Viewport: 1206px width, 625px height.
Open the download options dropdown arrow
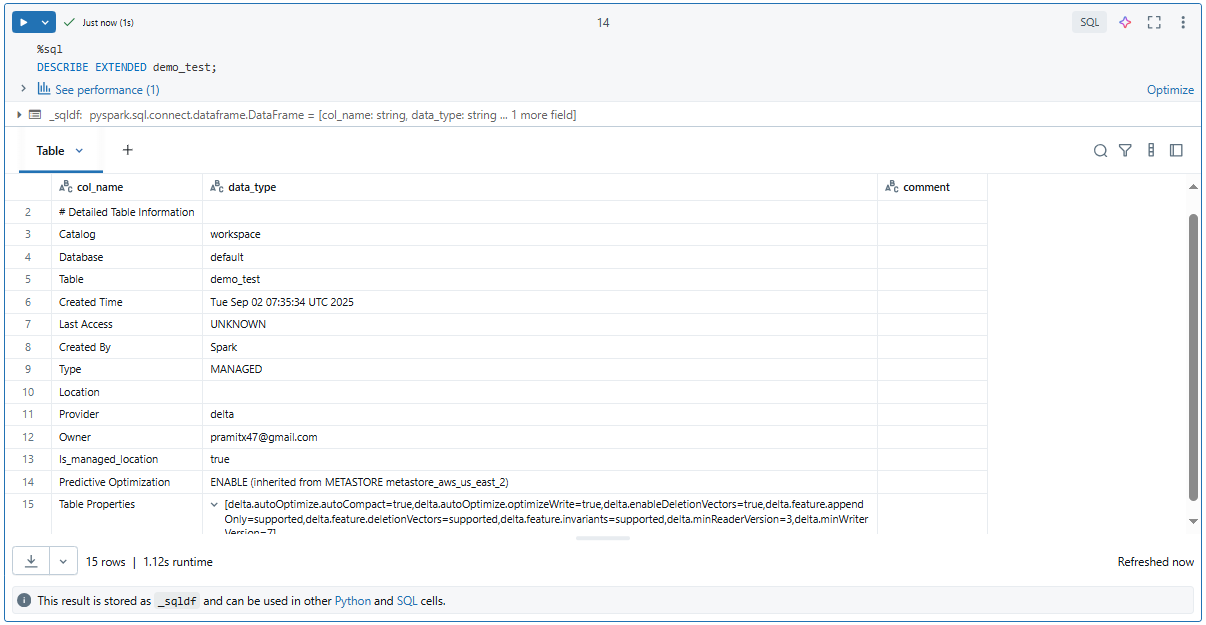[x=62, y=561]
